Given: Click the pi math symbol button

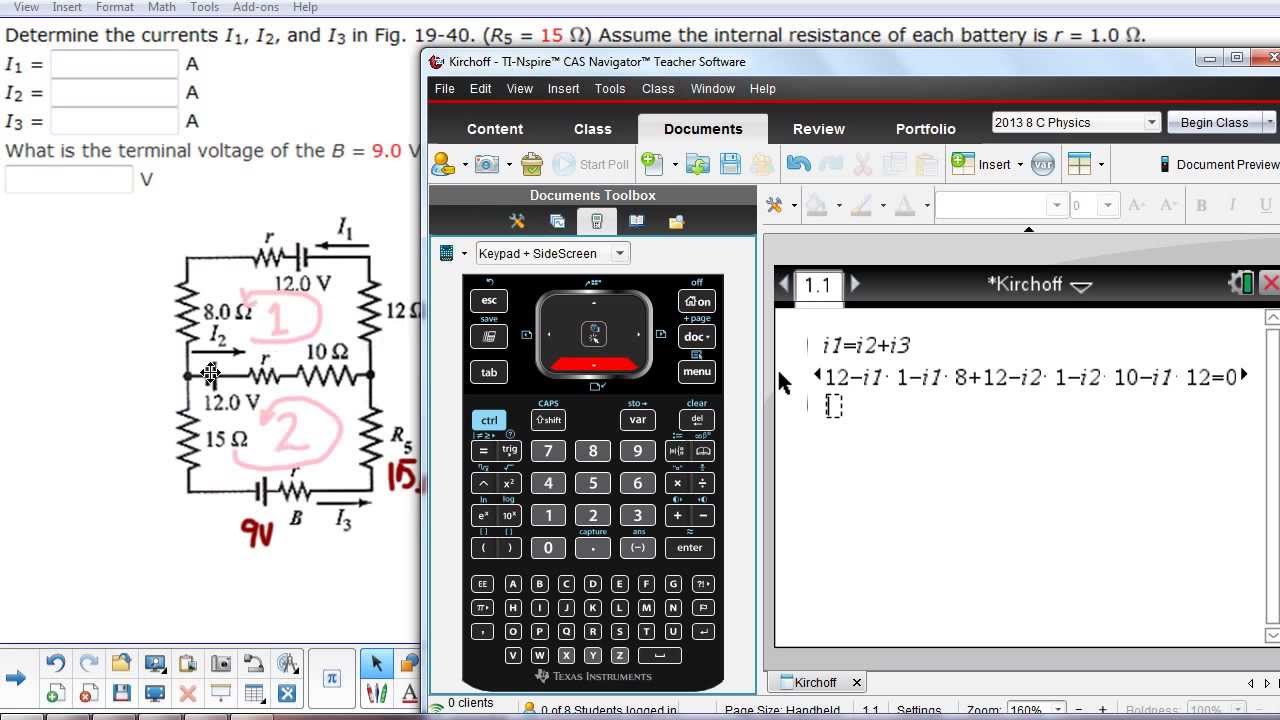Looking at the screenshot, I should pyautogui.click(x=332, y=678).
